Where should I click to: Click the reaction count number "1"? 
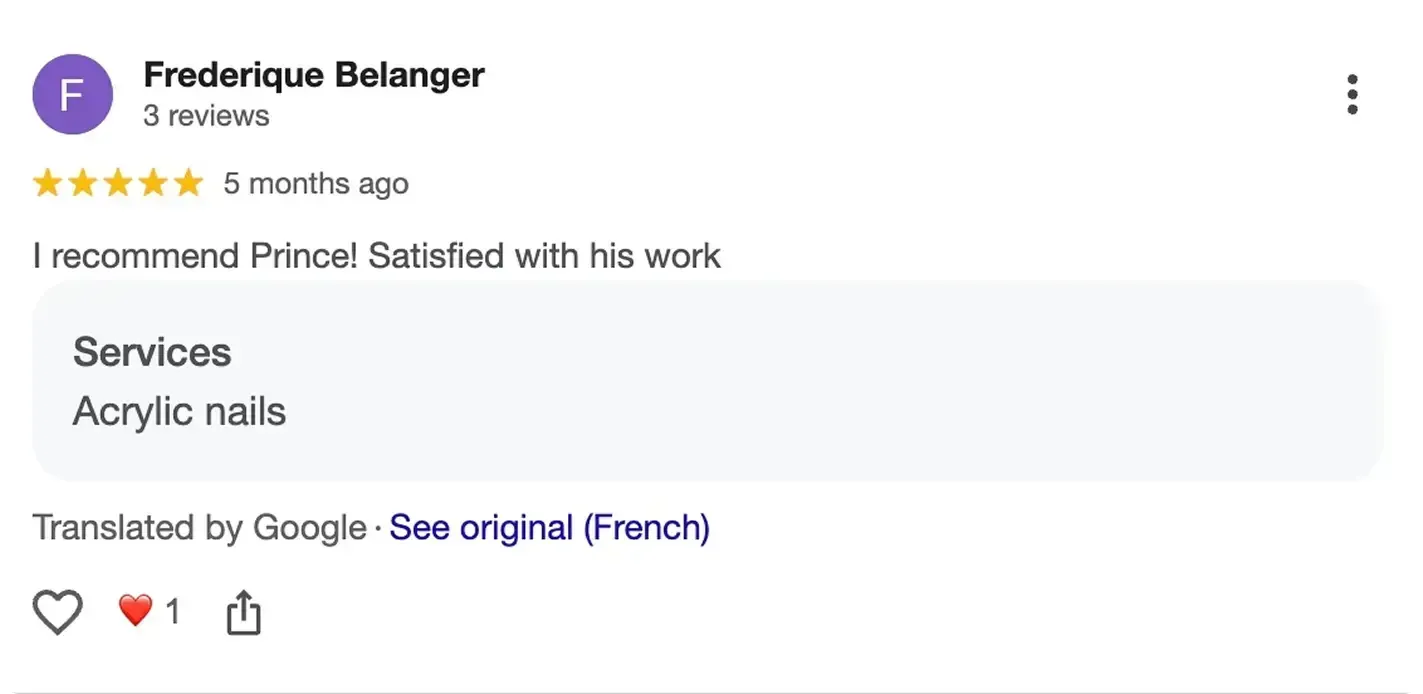pyautogui.click(x=173, y=611)
